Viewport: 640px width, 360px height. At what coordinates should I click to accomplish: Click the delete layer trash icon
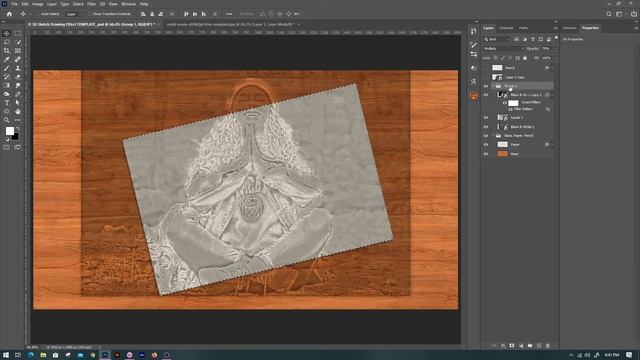548,346
